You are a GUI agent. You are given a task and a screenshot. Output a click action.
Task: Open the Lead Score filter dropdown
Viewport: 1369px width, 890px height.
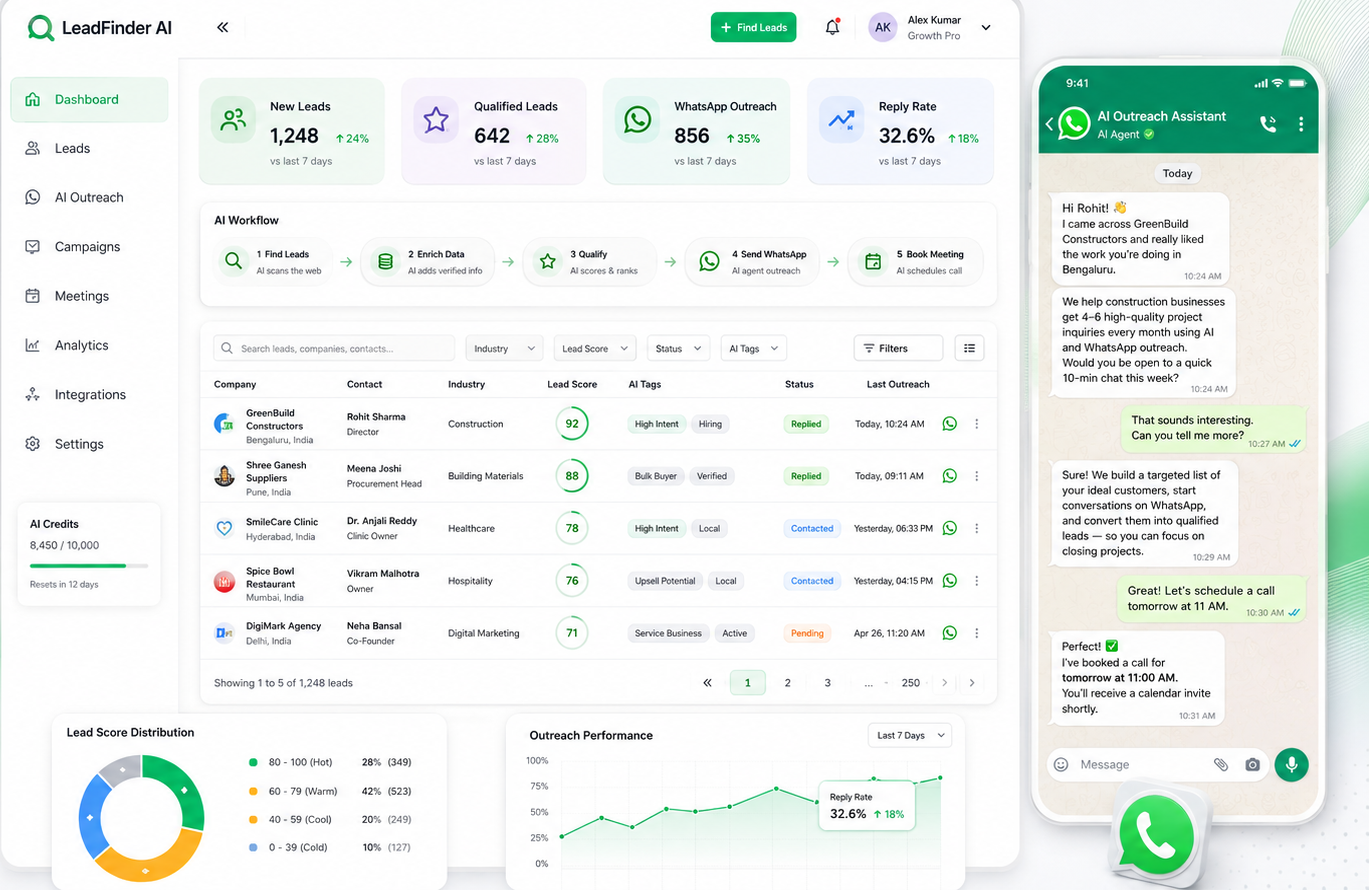(x=595, y=348)
